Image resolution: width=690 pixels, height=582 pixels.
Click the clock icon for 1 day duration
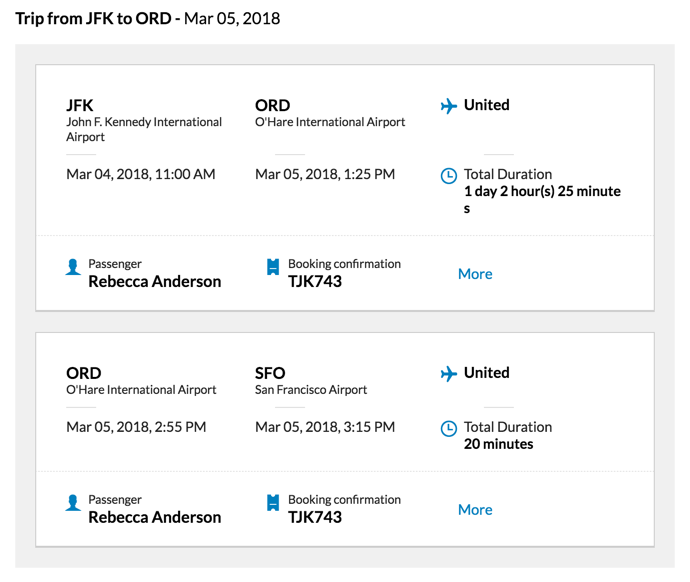(449, 176)
